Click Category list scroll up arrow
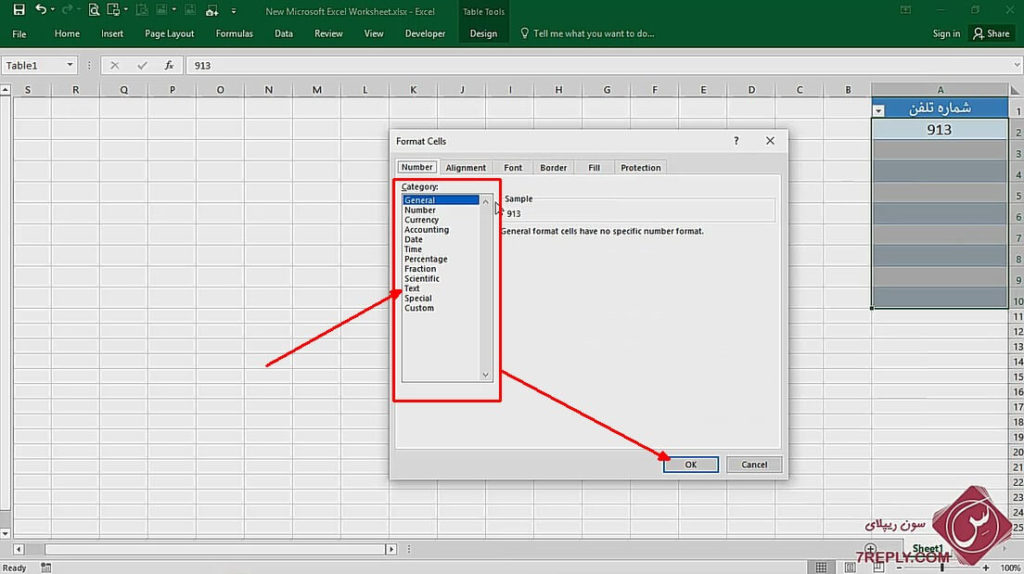Viewport: 1024px width, 574px height. 485,202
